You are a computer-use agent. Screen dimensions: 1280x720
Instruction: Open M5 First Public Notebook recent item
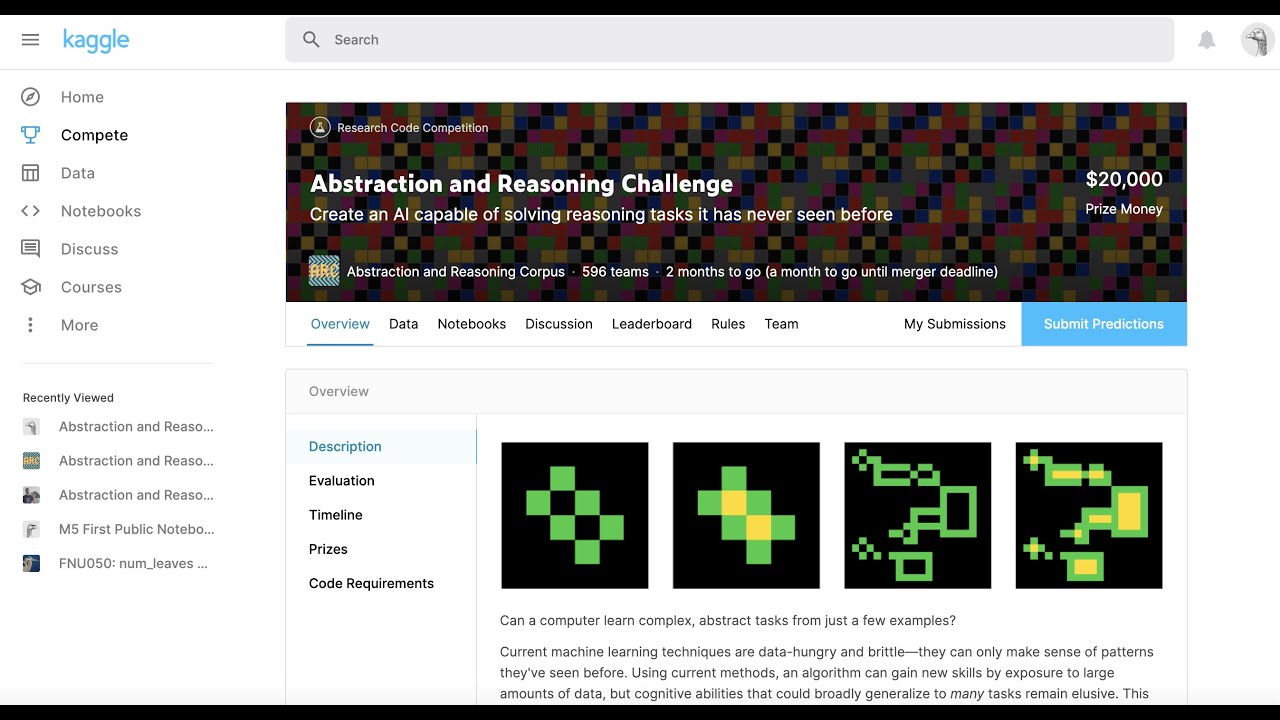(136, 529)
